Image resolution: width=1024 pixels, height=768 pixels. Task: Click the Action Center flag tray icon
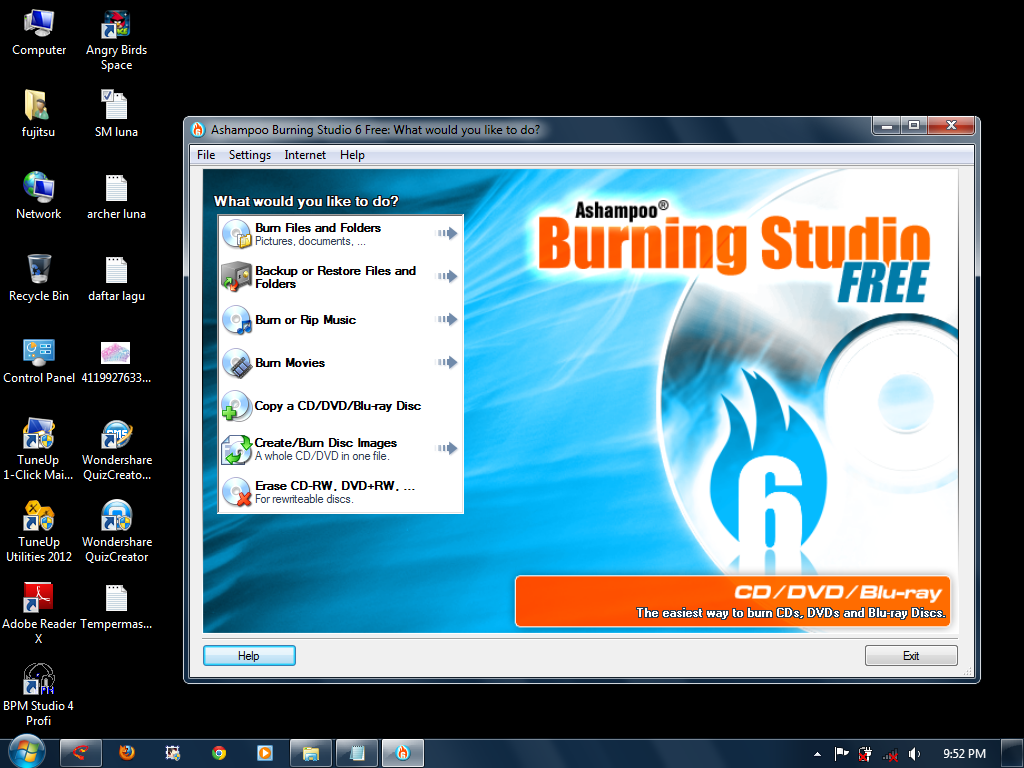click(x=842, y=754)
